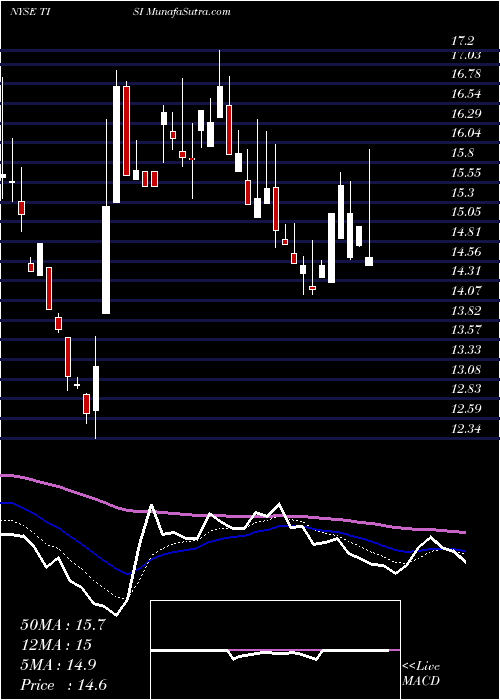Click the 14.07 price axis label

point(466,291)
